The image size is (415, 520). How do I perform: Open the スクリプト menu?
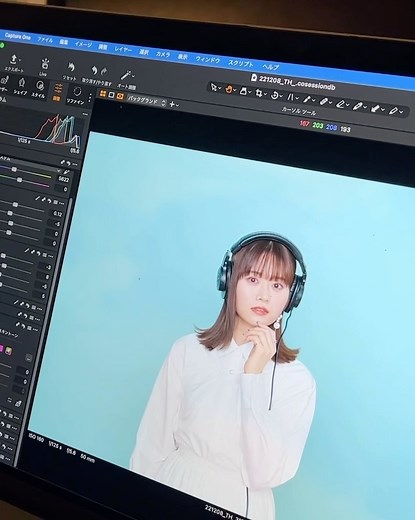click(241, 63)
